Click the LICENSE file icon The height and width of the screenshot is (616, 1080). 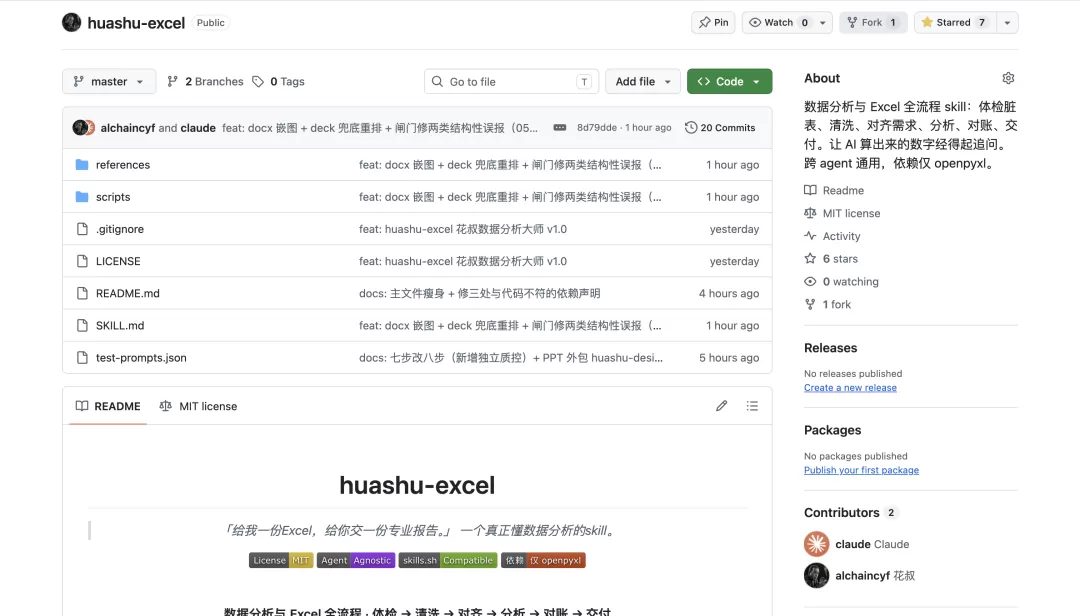(x=82, y=261)
